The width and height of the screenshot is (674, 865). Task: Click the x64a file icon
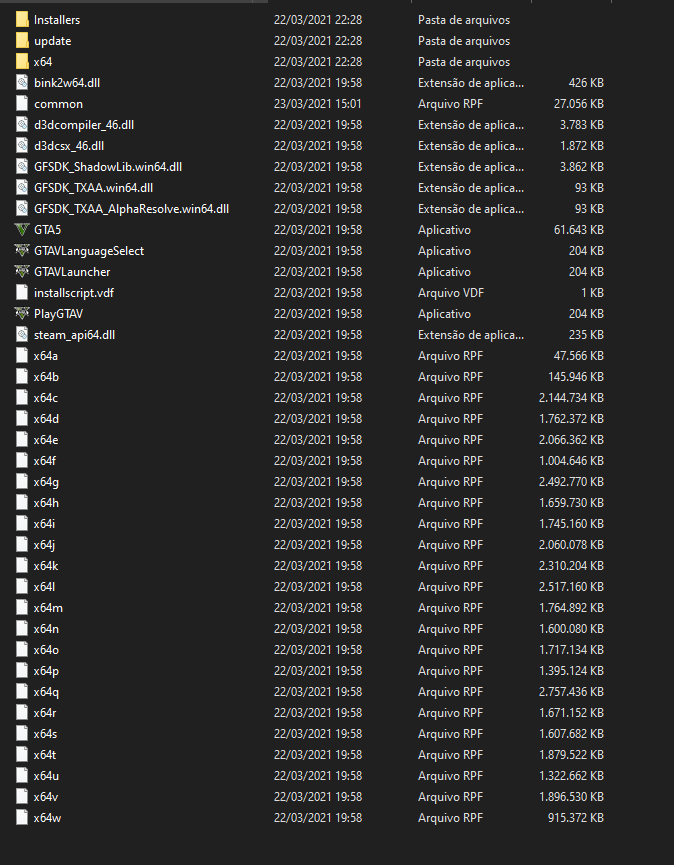coord(22,356)
